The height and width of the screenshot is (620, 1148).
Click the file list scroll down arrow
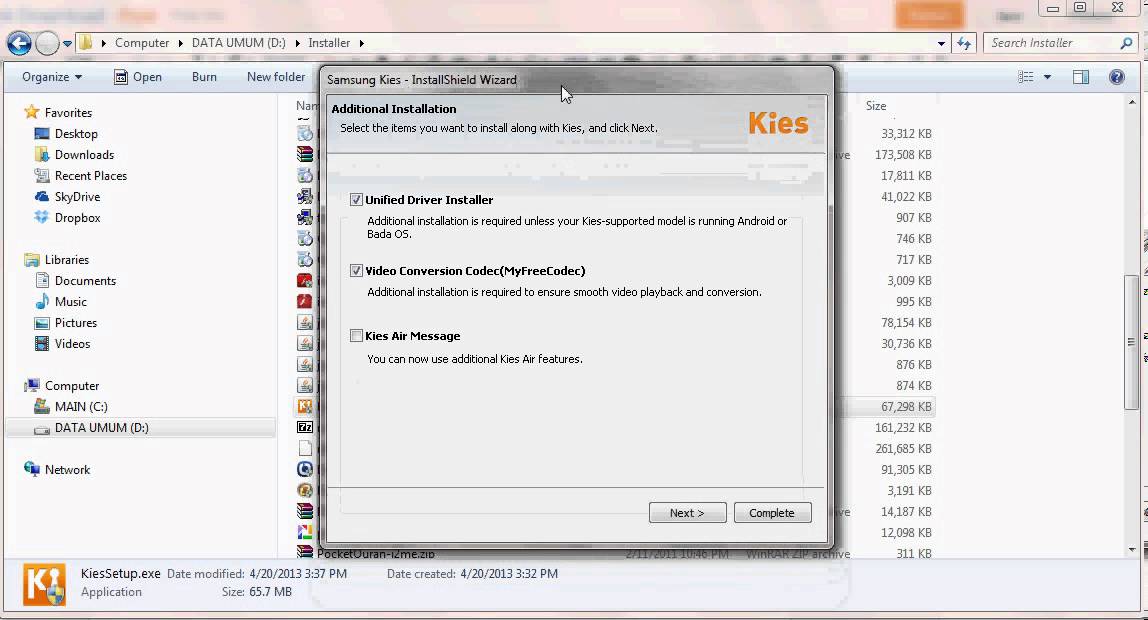click(1132, 550)
